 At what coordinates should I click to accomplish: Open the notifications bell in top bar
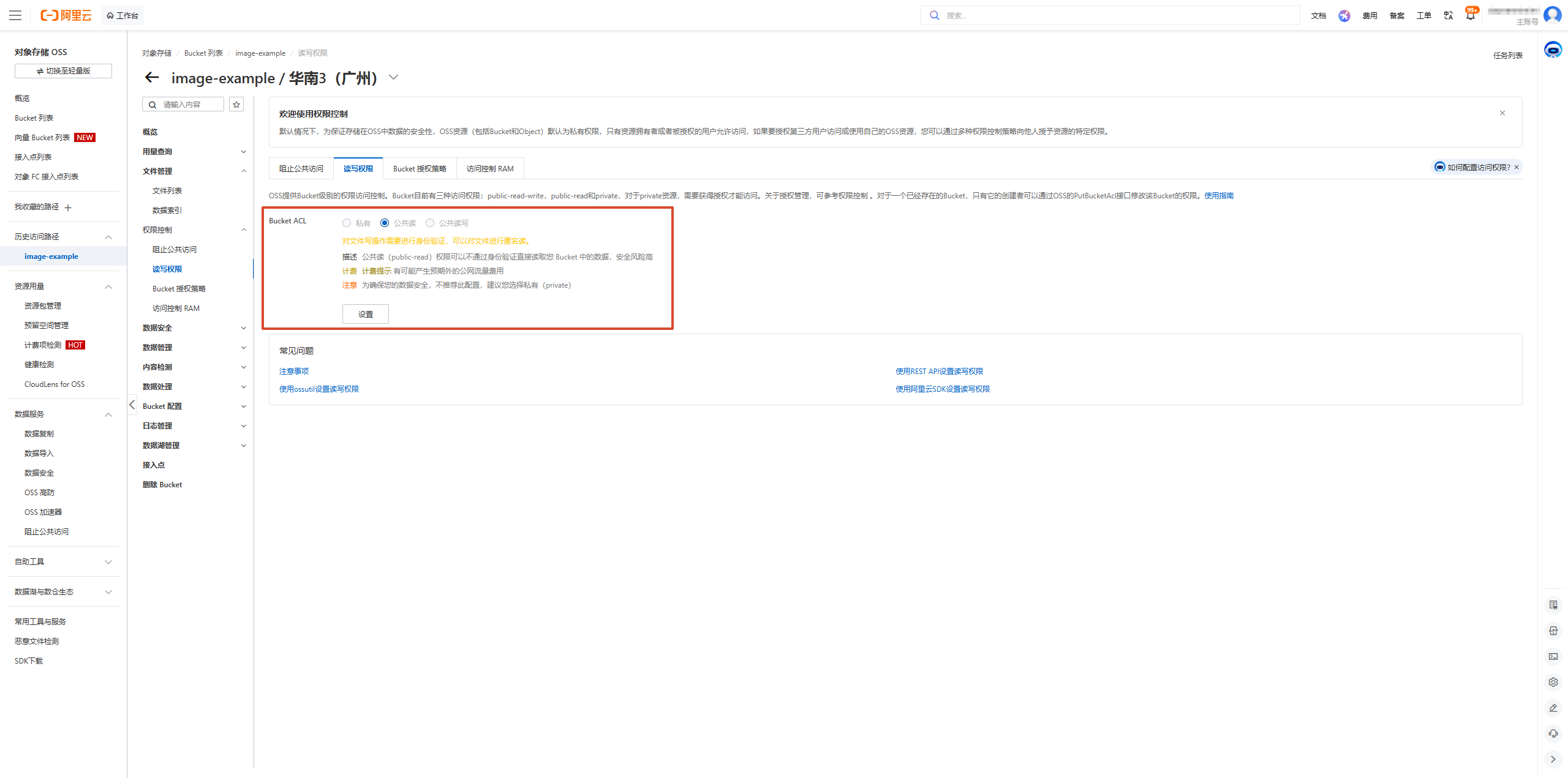1470,16
